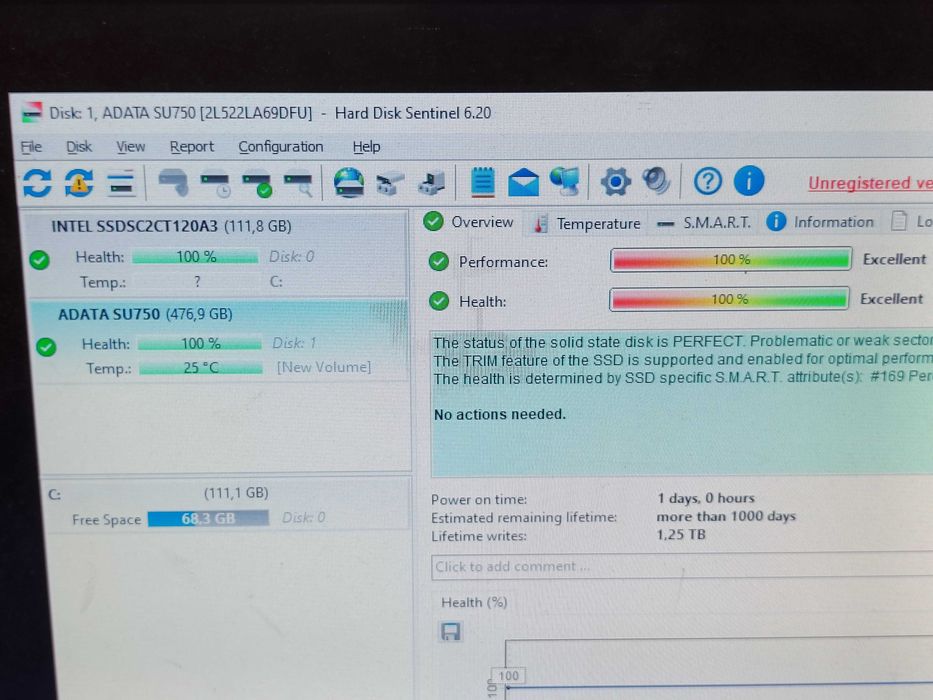Viewport: 933px width, 700px height.
Task: Click the blue envelope email icon
Action: click(x=523, y=182)
